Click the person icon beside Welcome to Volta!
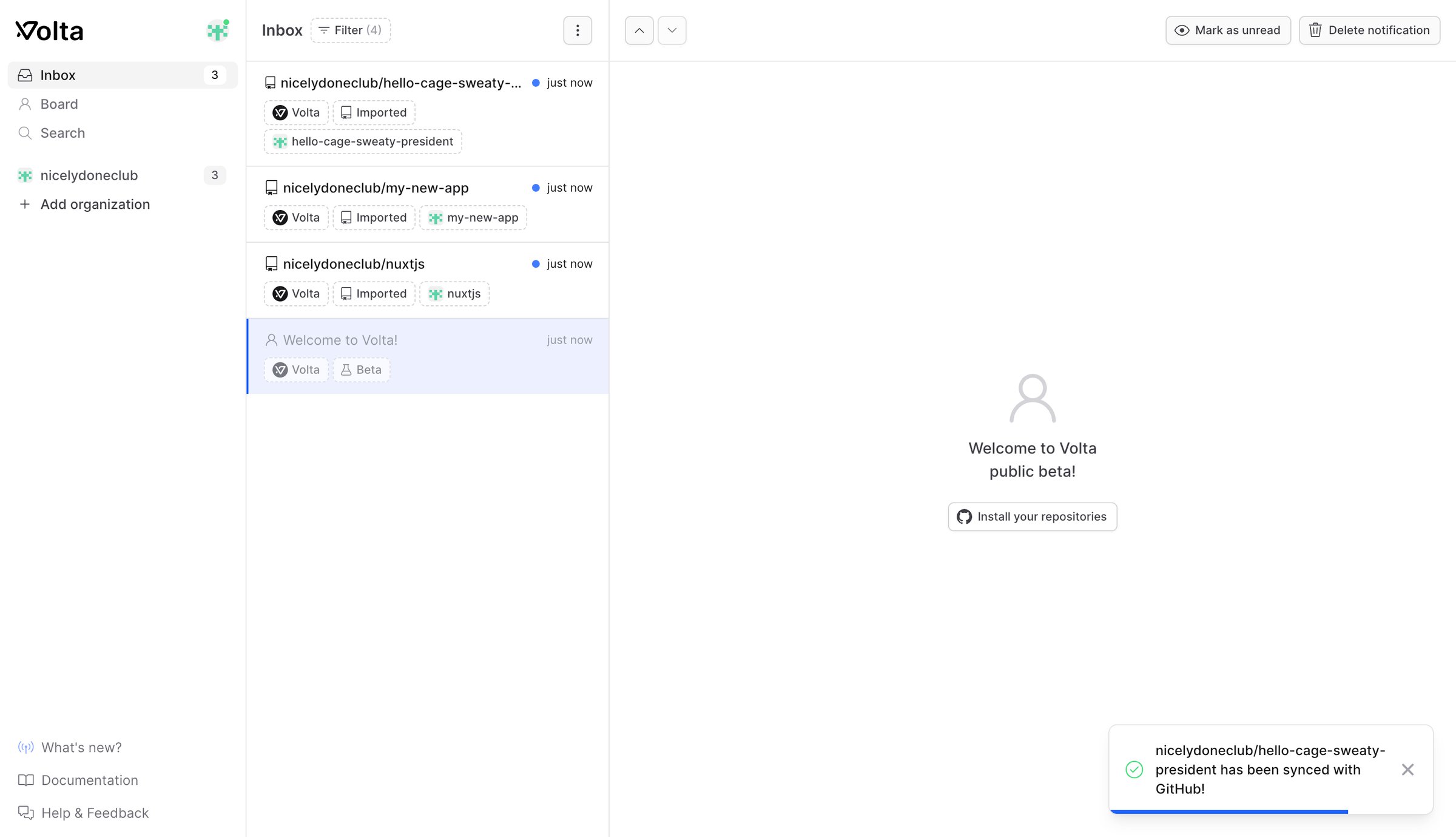 [x=271, y=341]
